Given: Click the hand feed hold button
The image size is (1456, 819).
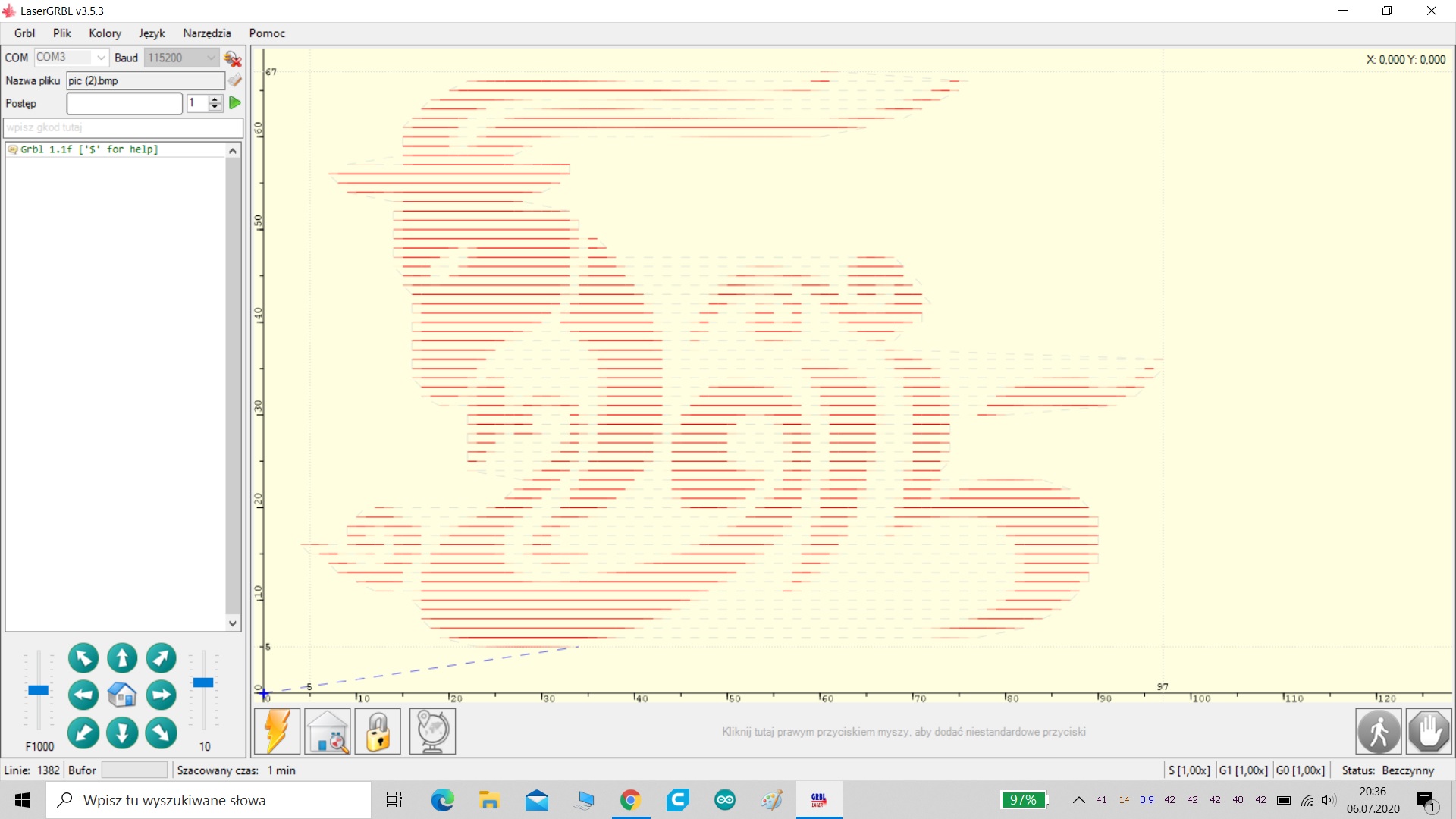Looking at the screenshot, I should [x=1429, y=731].
